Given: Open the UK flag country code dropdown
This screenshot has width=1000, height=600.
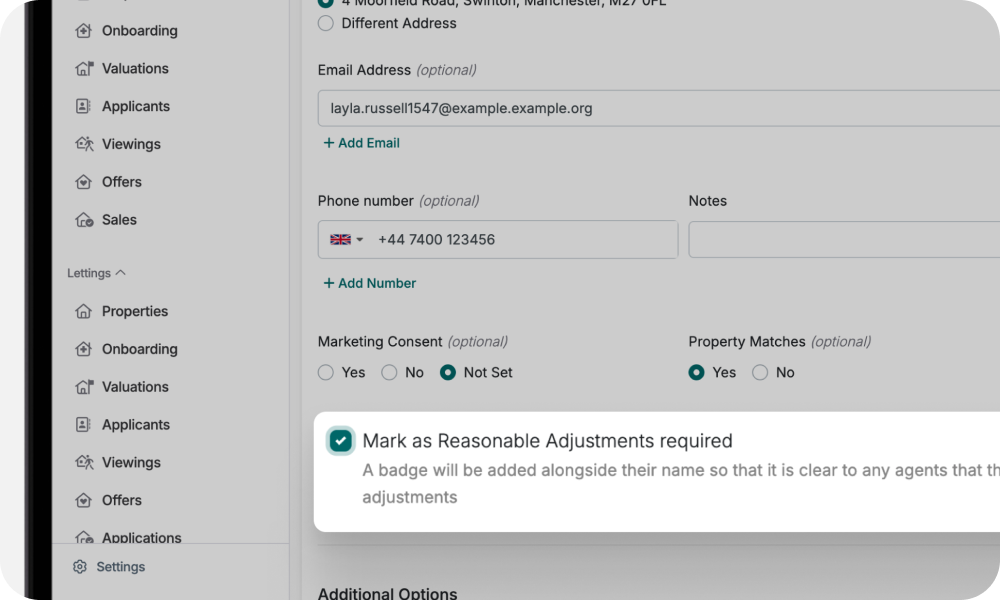Looking at the screenshot, I should [x=347, y=240].
